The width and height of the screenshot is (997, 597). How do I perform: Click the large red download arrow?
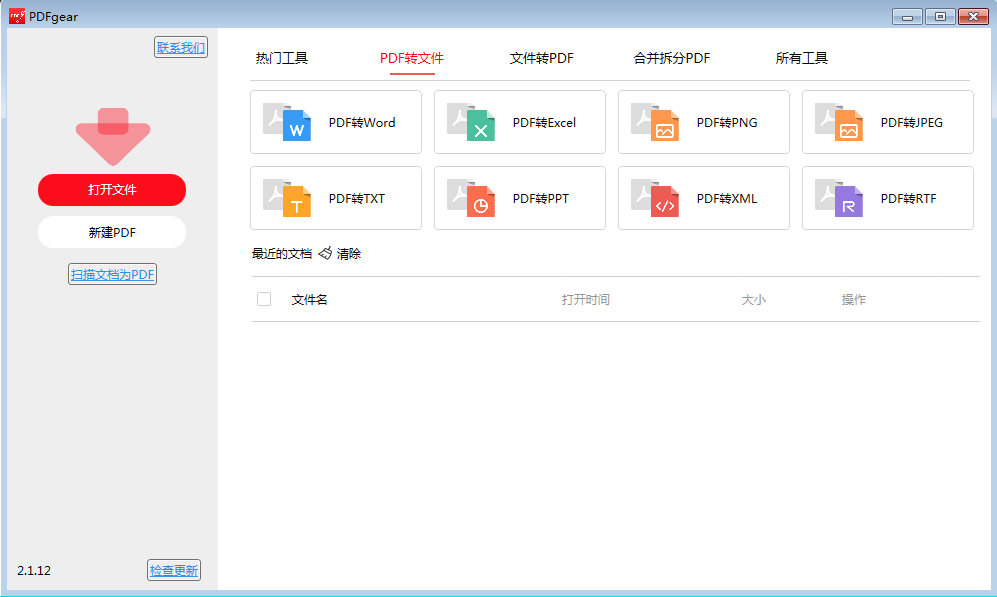(x=112, y=136)
